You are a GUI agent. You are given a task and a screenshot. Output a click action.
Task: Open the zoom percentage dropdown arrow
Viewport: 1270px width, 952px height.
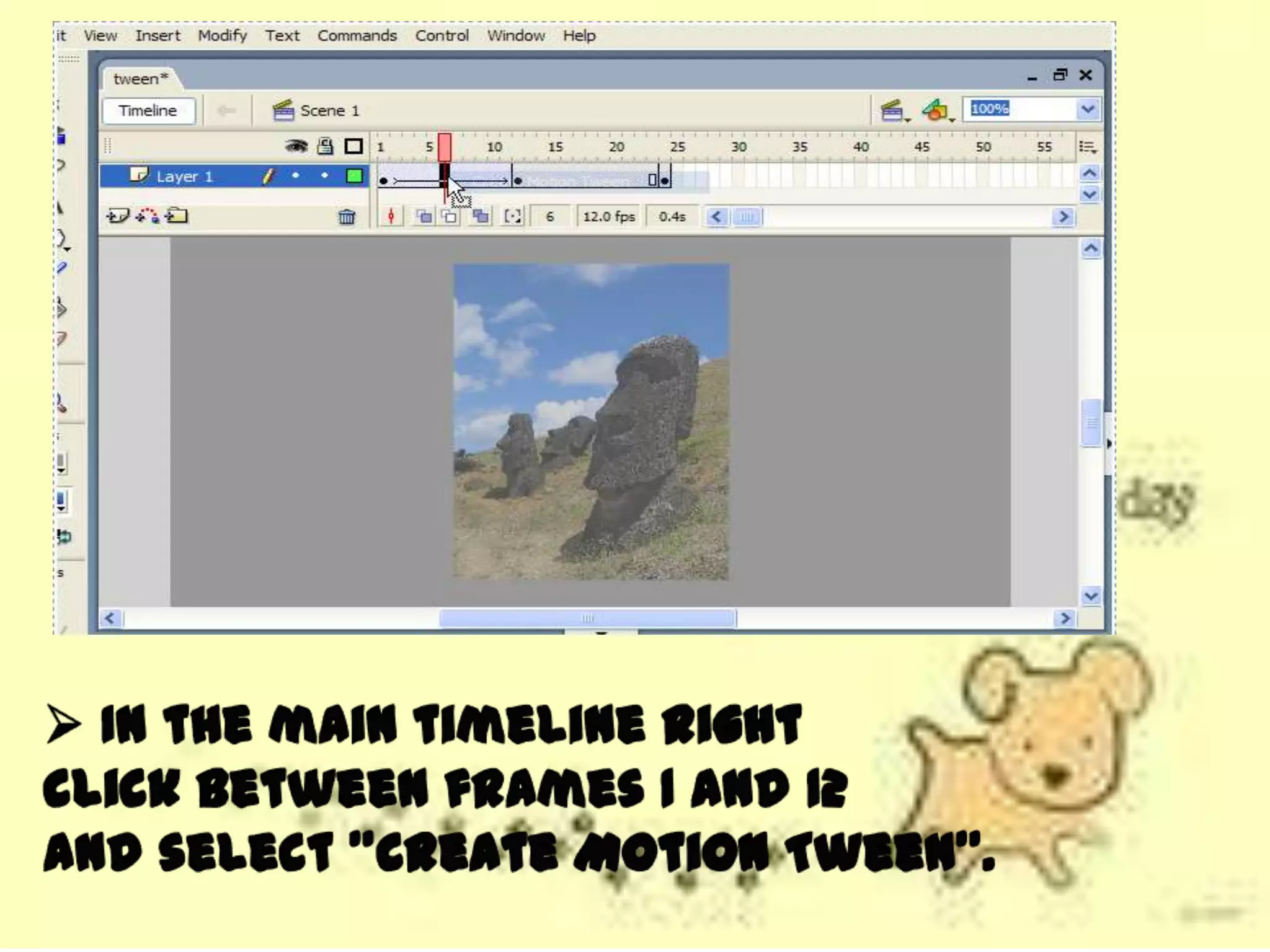pyautogui.click(x=1088, y=110)
